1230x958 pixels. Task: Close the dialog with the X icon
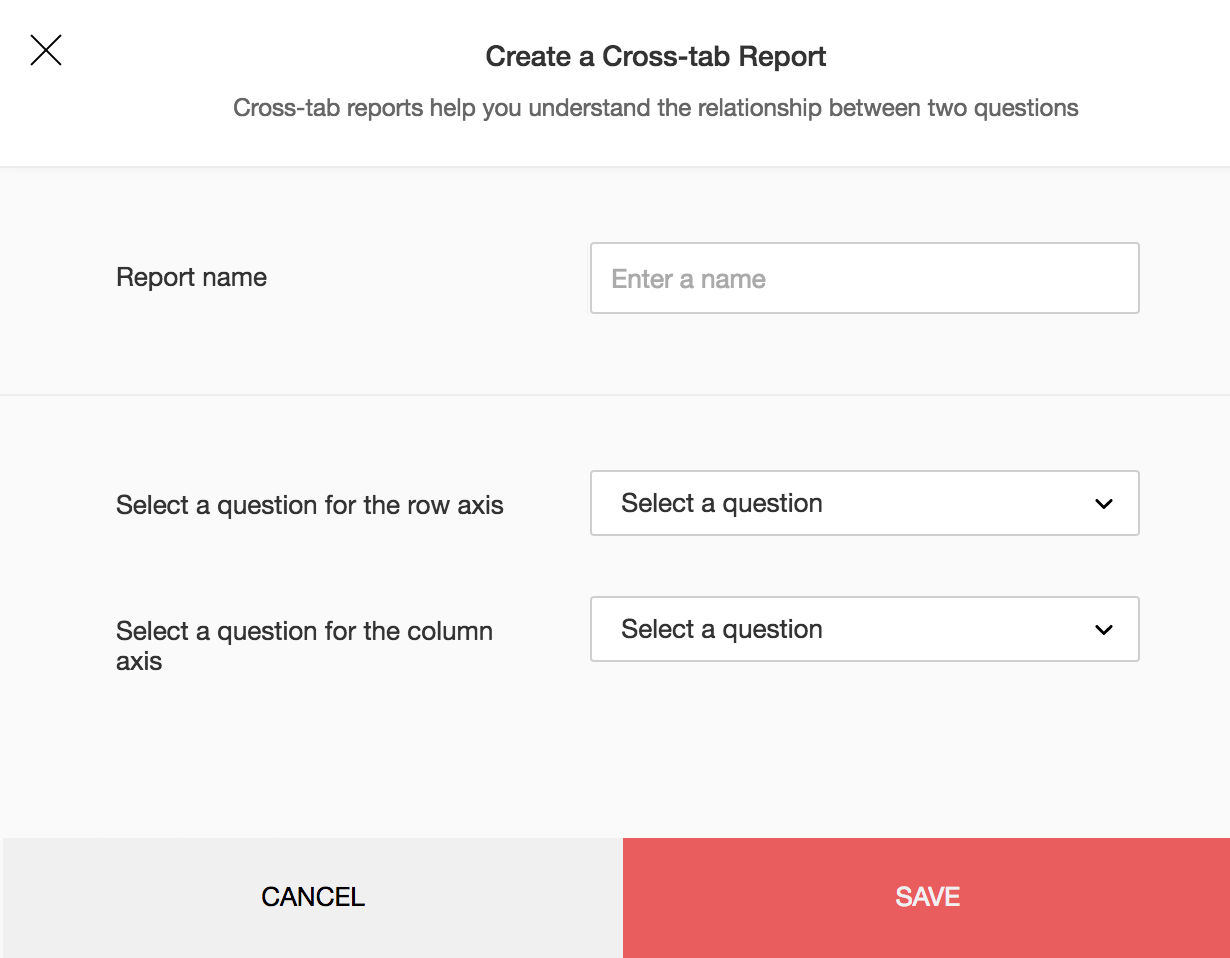point(46,50)
